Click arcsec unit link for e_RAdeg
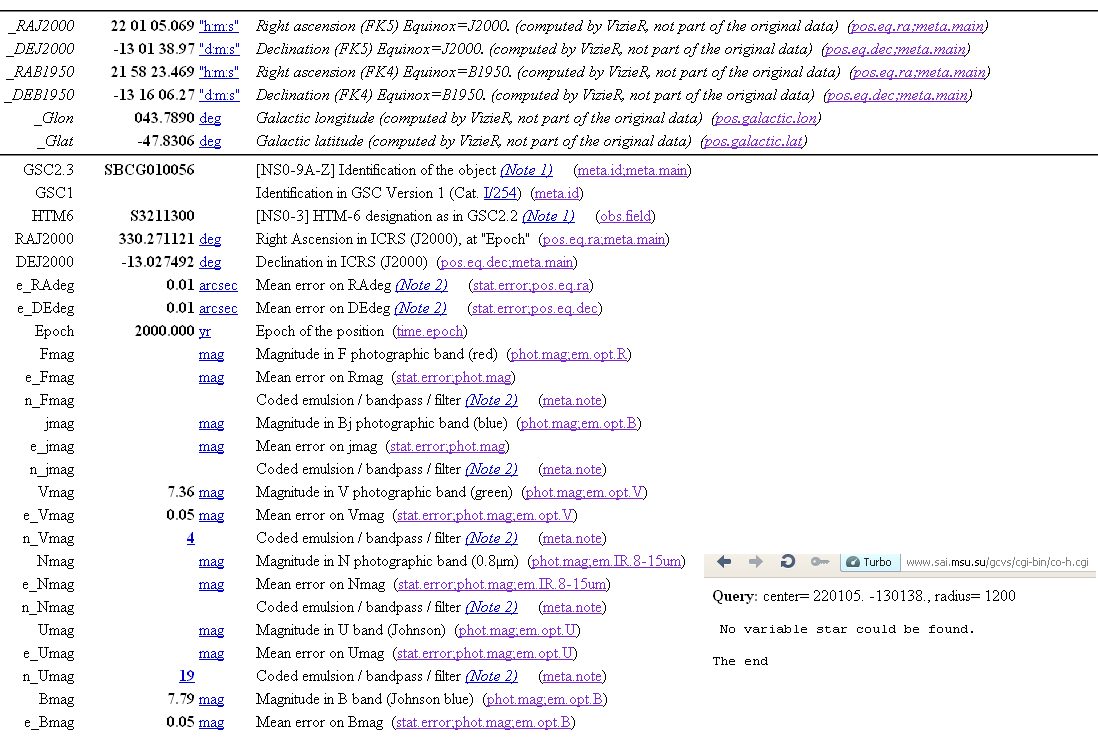The height and width of the screenshot is (737, 1098). 218,285
